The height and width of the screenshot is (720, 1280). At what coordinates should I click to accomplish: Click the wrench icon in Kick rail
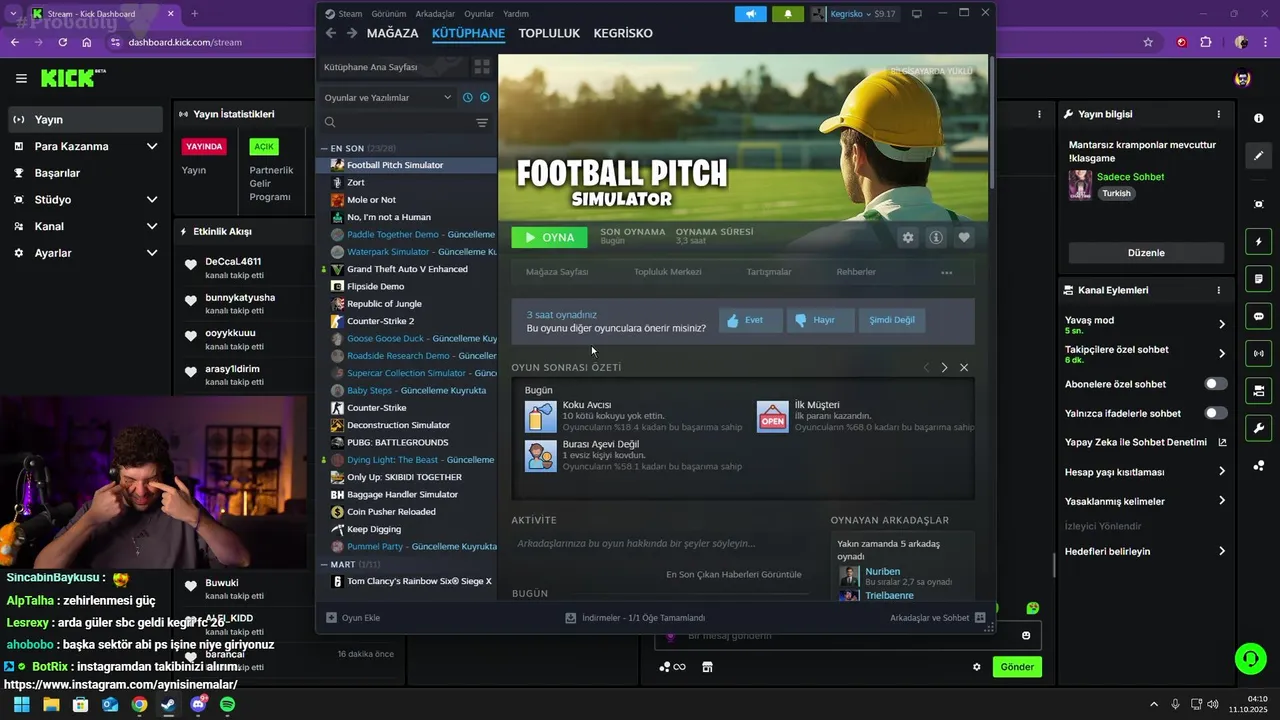click(x=1258, y=428)
